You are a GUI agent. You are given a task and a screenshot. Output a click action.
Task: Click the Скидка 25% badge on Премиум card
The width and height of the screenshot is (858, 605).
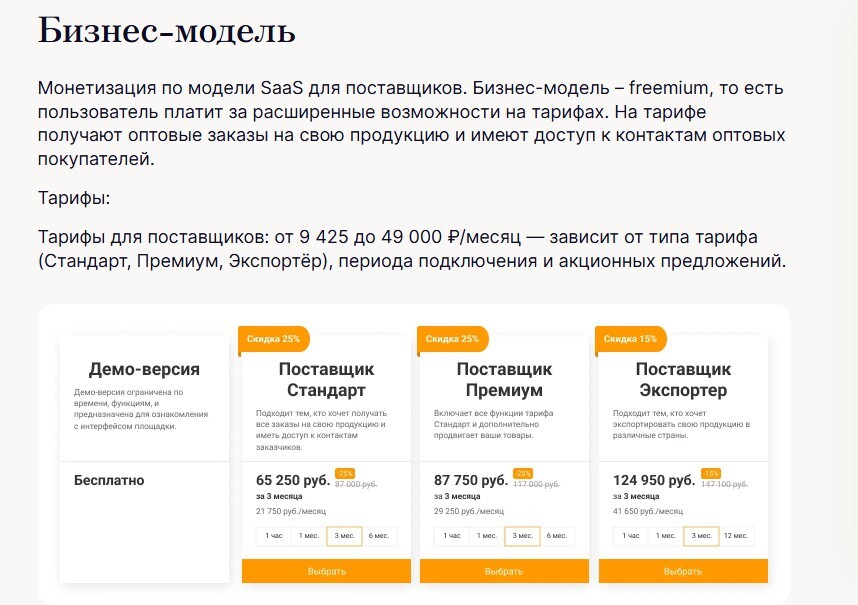pos(453,339)
